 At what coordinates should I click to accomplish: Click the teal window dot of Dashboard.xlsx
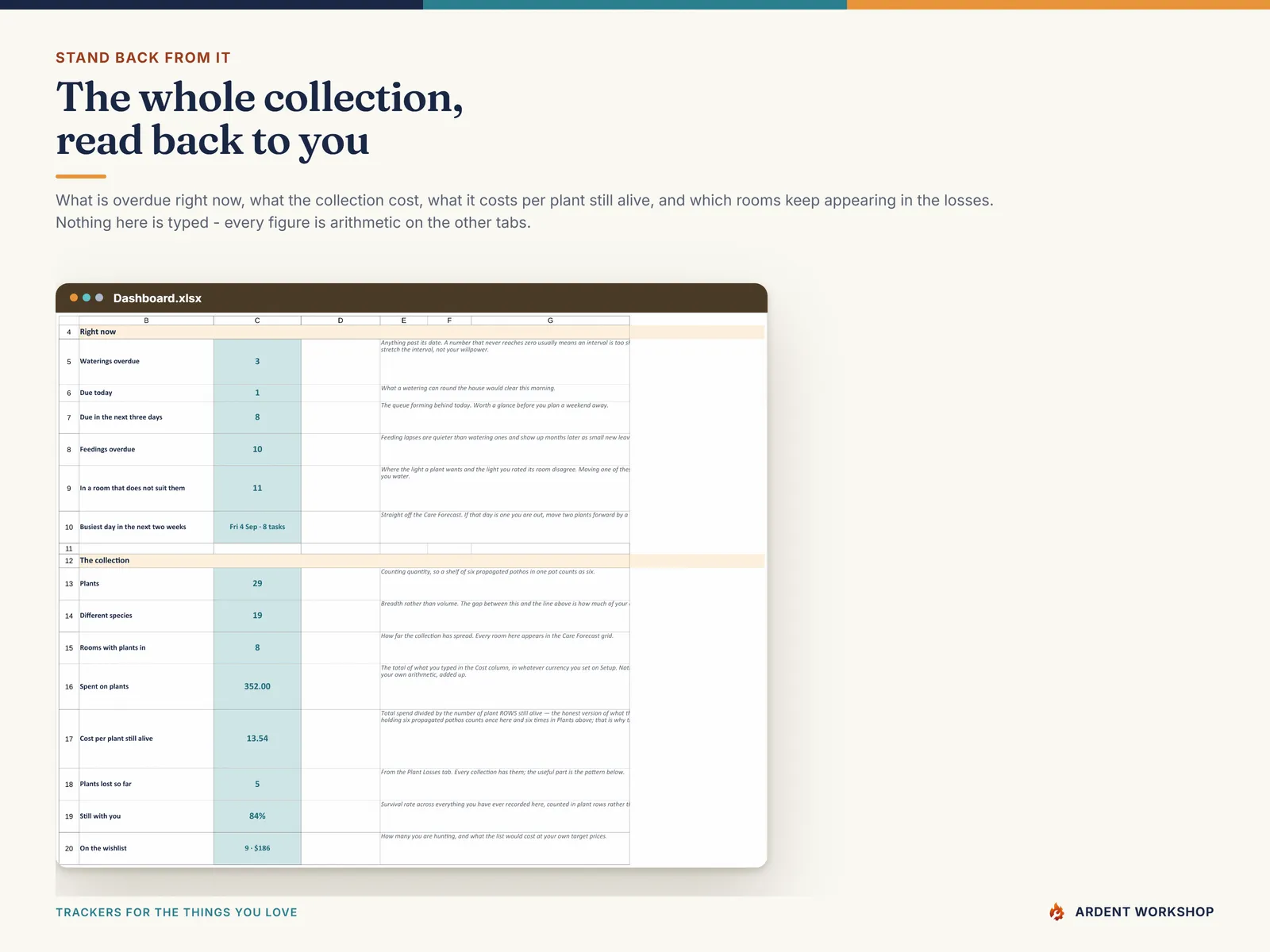[87, 297]
